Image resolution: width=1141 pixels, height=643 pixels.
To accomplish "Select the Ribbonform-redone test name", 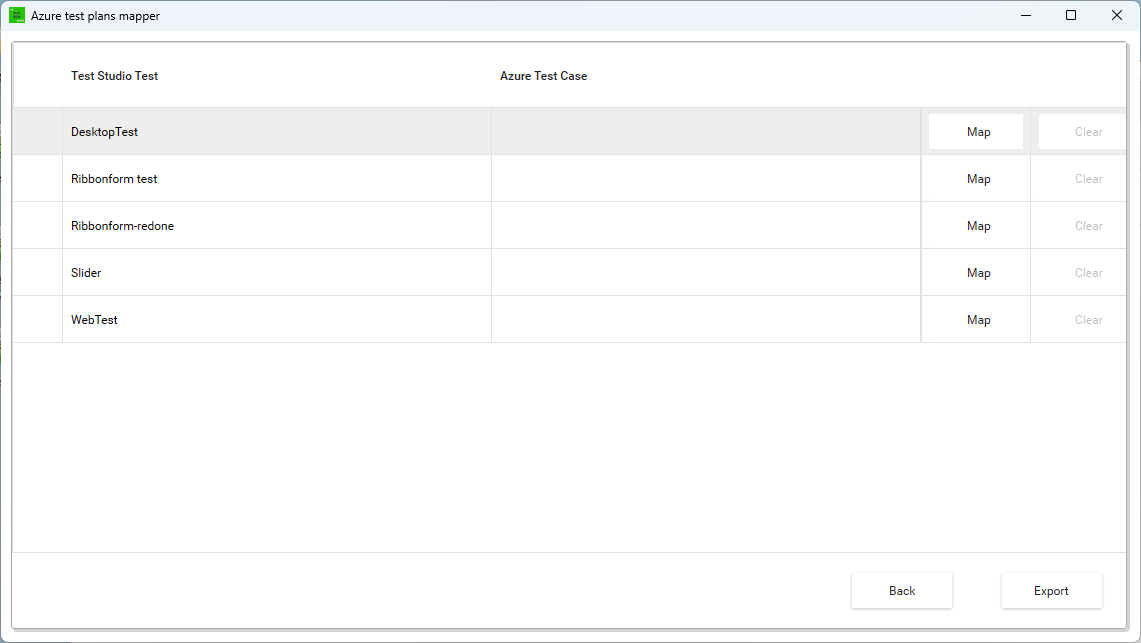I will click(122, 225).
